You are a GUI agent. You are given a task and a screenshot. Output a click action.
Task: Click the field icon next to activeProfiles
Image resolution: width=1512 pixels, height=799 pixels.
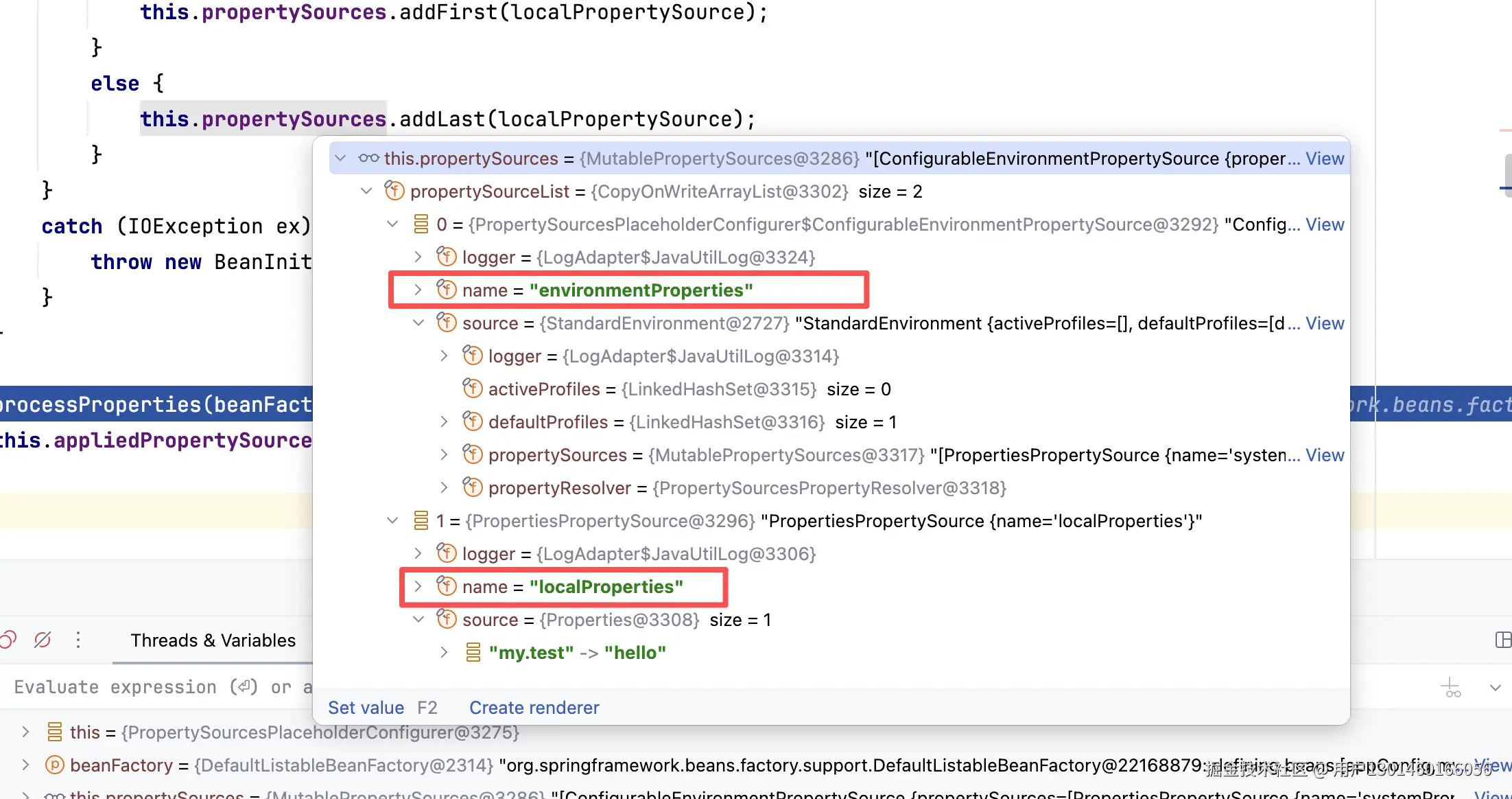point(473,389)
